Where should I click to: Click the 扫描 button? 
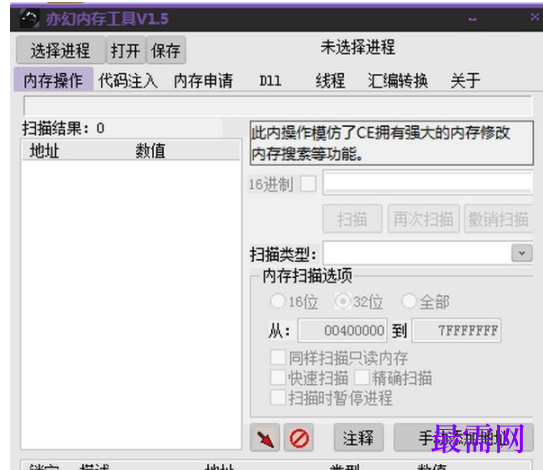pos(352,219)
